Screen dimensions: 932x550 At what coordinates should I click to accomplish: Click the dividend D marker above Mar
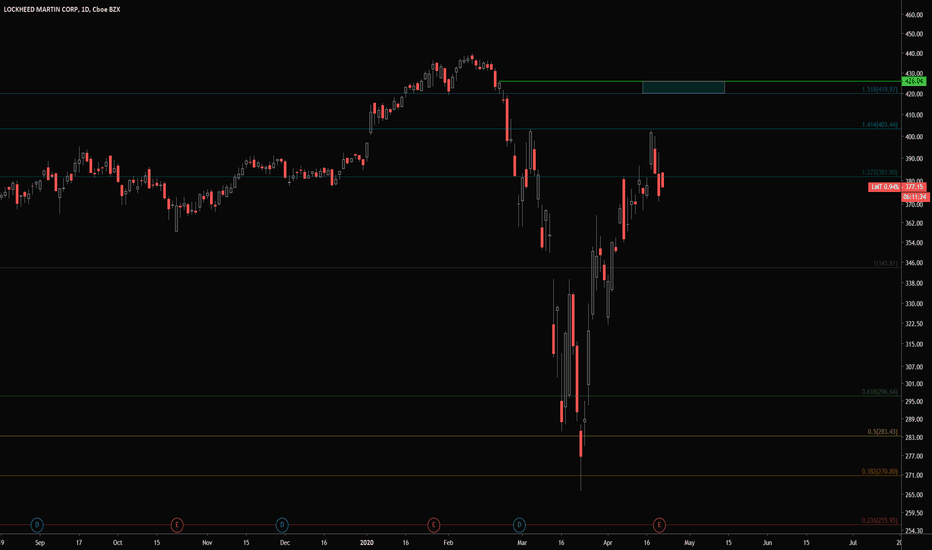coord(519,524)
